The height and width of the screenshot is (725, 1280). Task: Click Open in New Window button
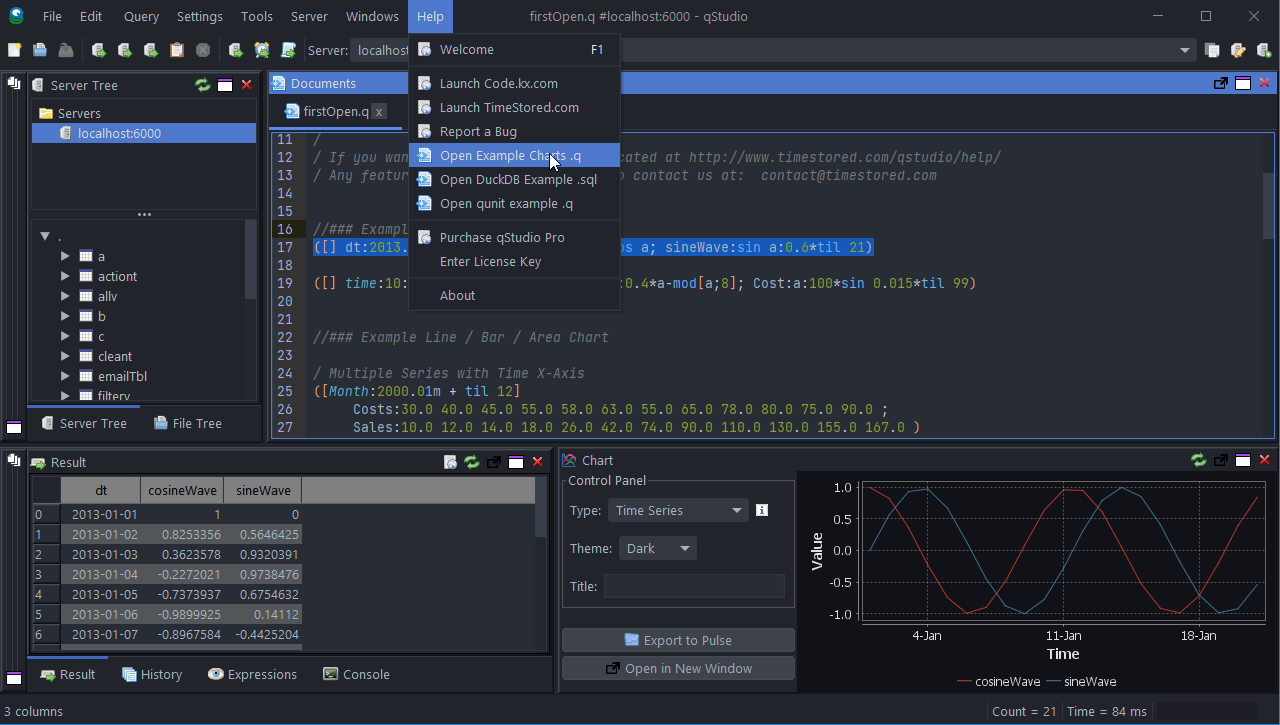coord(678,668)
